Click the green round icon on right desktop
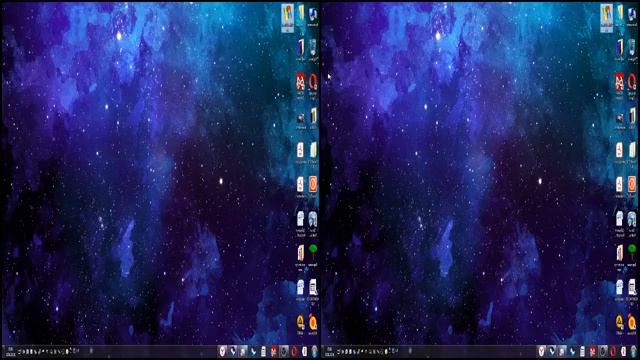The image size is (640, 360). (x=632, y=250)
